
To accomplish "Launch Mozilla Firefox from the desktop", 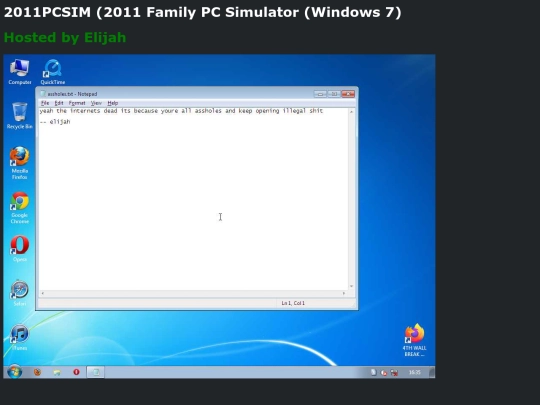I will point(20,163).
